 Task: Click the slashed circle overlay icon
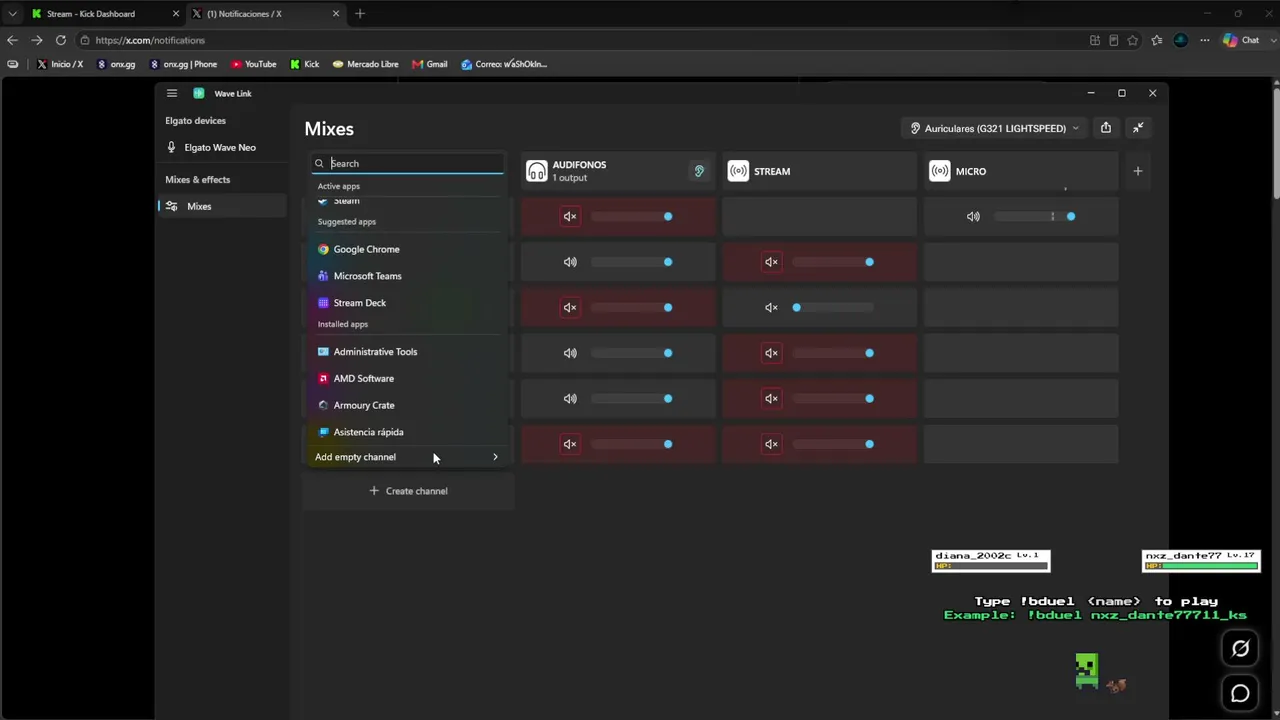[1240, 648]
